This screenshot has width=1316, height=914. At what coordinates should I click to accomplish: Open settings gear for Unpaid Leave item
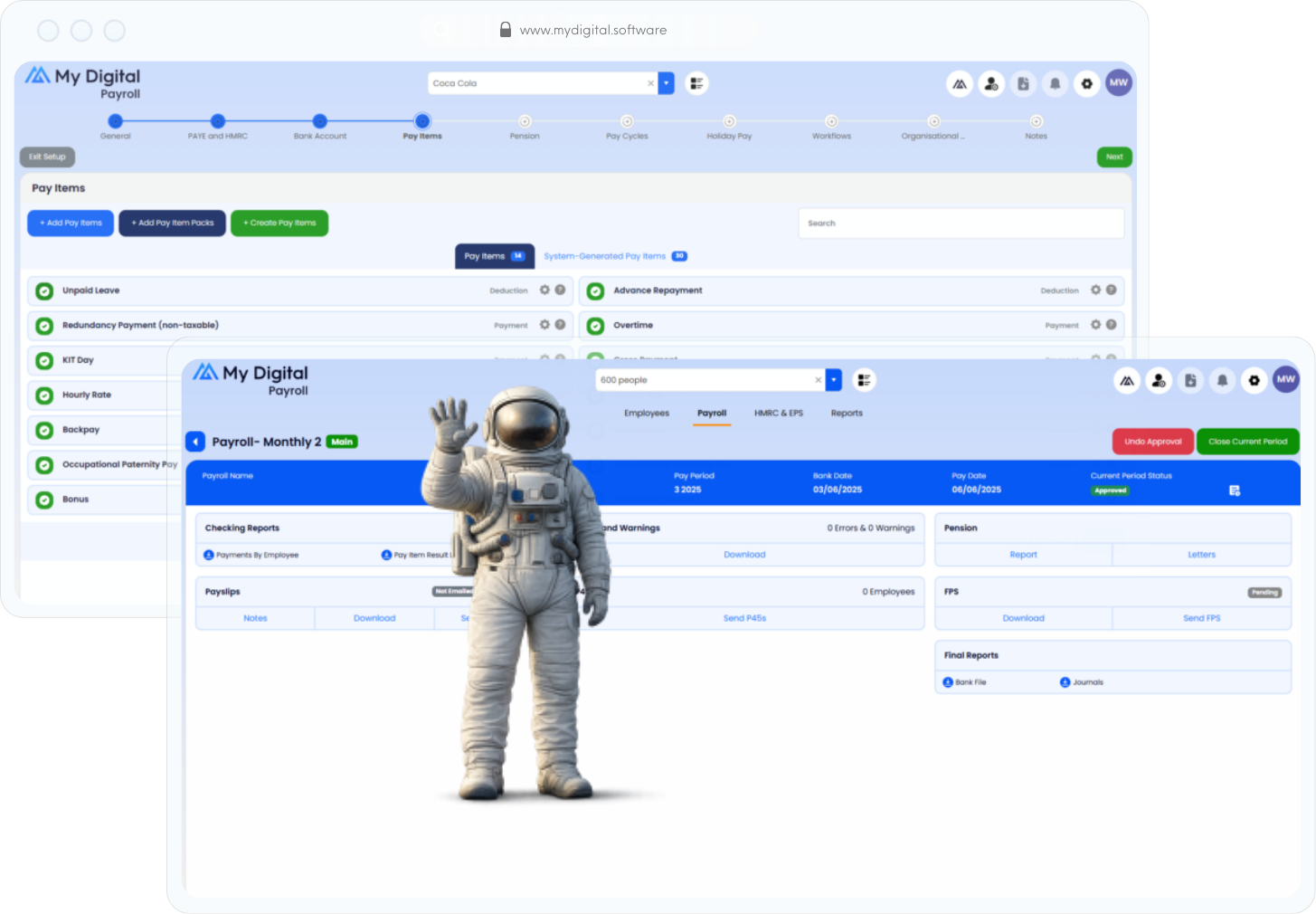coord(544,290)
